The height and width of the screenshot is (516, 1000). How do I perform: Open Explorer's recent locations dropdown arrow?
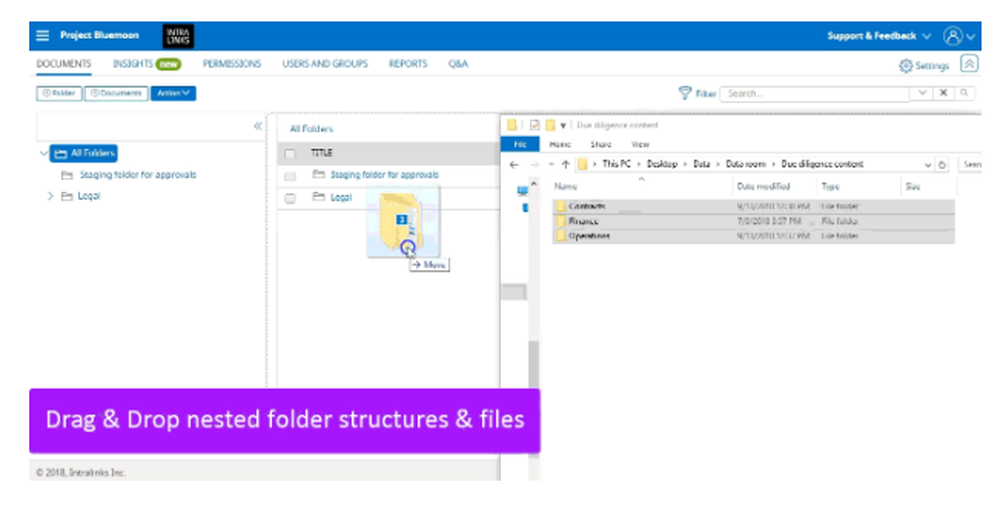click(x=551, y=165)
